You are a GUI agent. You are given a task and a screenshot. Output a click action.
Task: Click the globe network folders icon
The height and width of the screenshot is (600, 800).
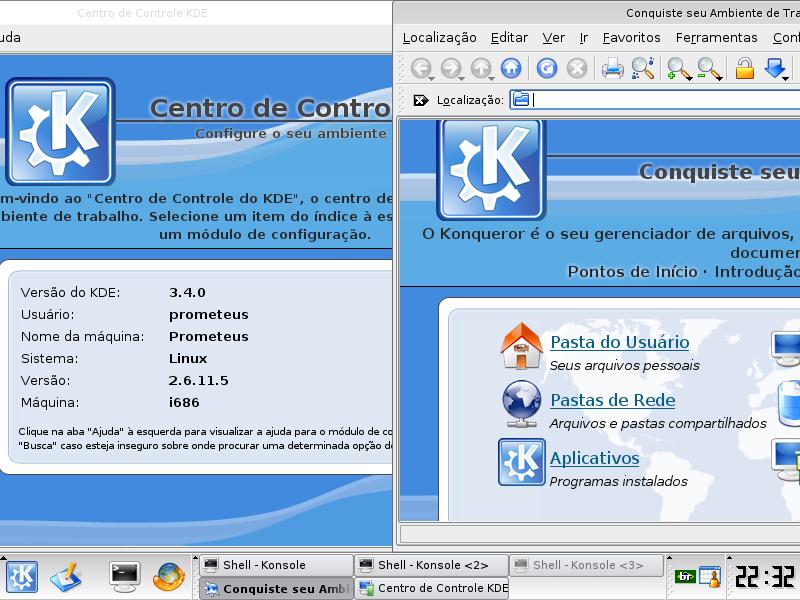coord(521,404)
